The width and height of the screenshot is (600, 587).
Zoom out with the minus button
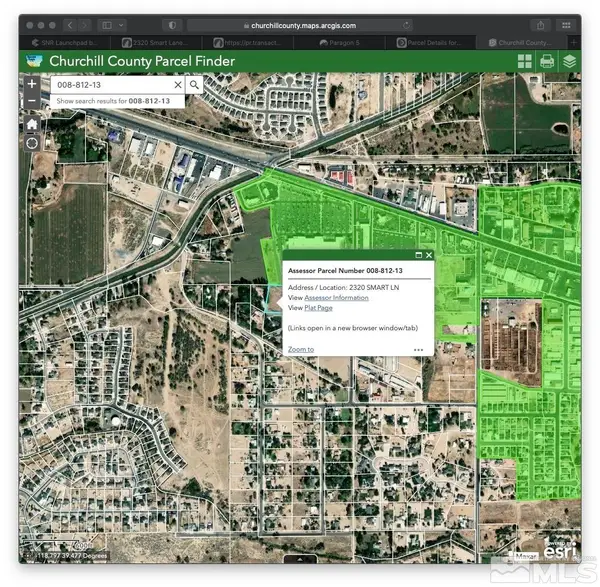(x=32, y=102)
